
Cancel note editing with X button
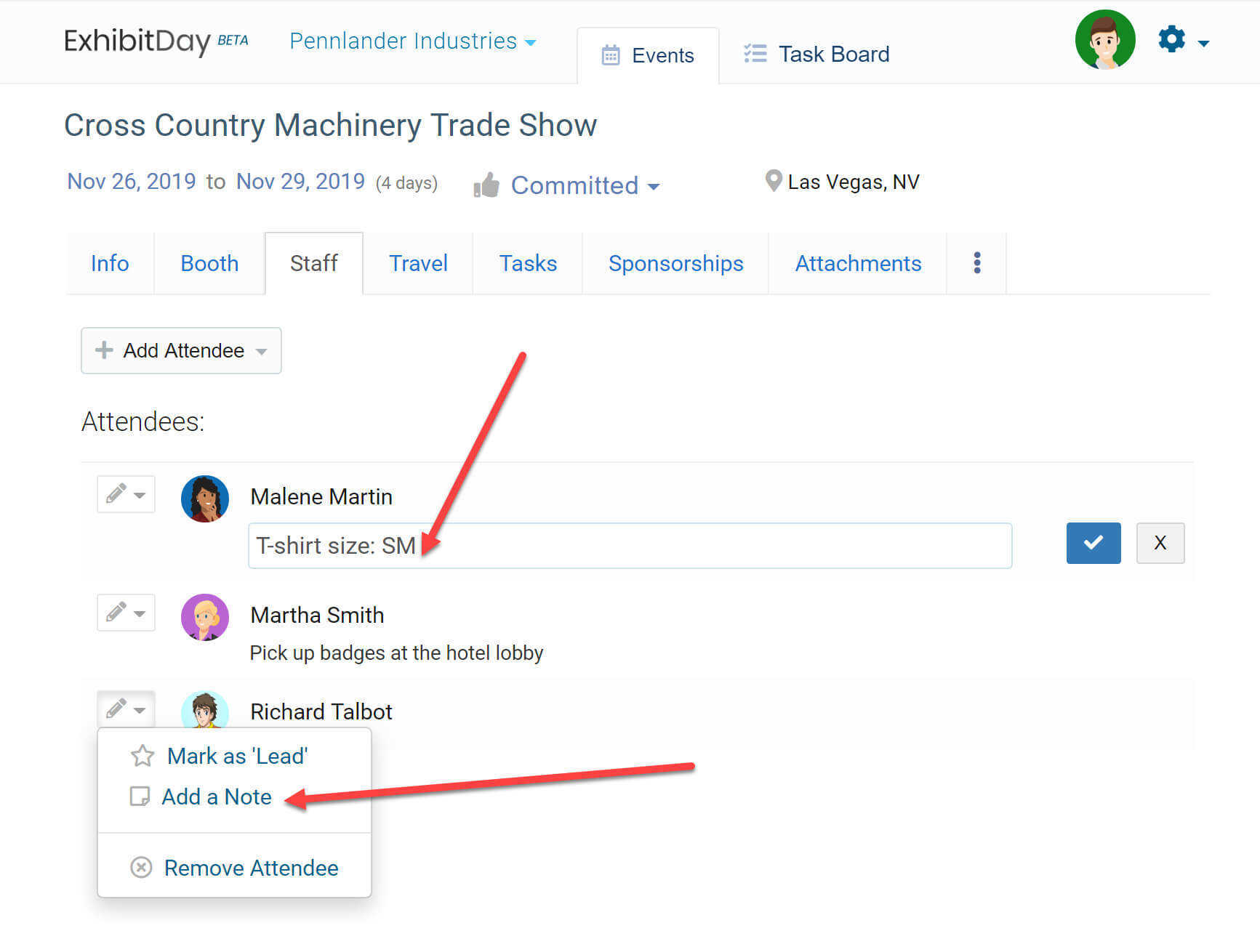click(x=1160, y=543)
